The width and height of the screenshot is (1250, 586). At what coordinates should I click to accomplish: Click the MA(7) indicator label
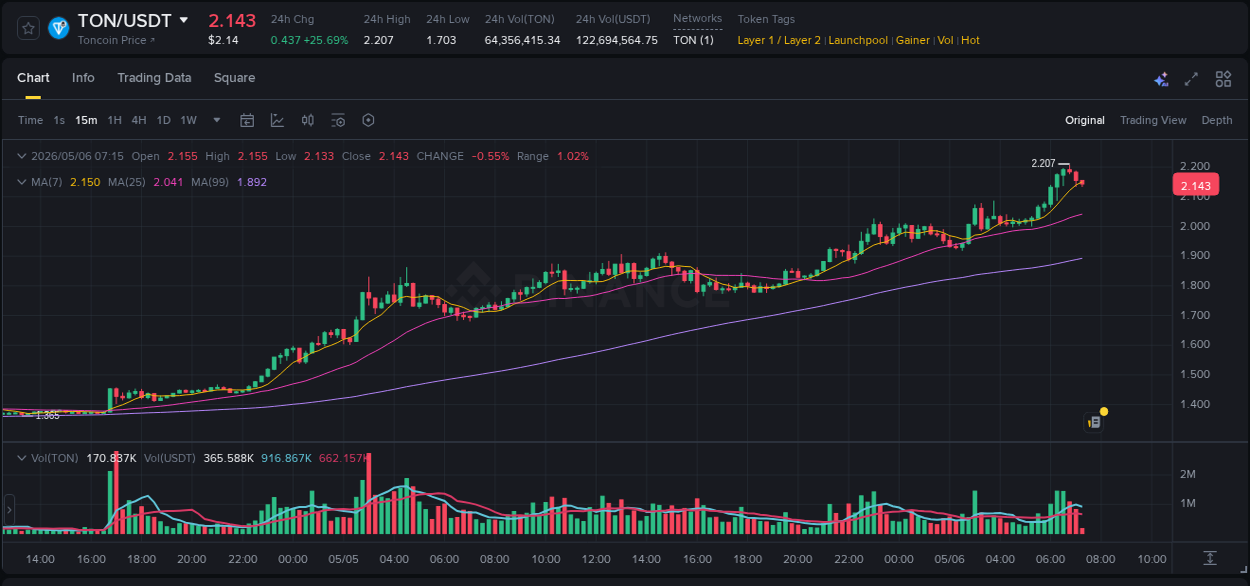pyautogui.click(x=48, y=182)
